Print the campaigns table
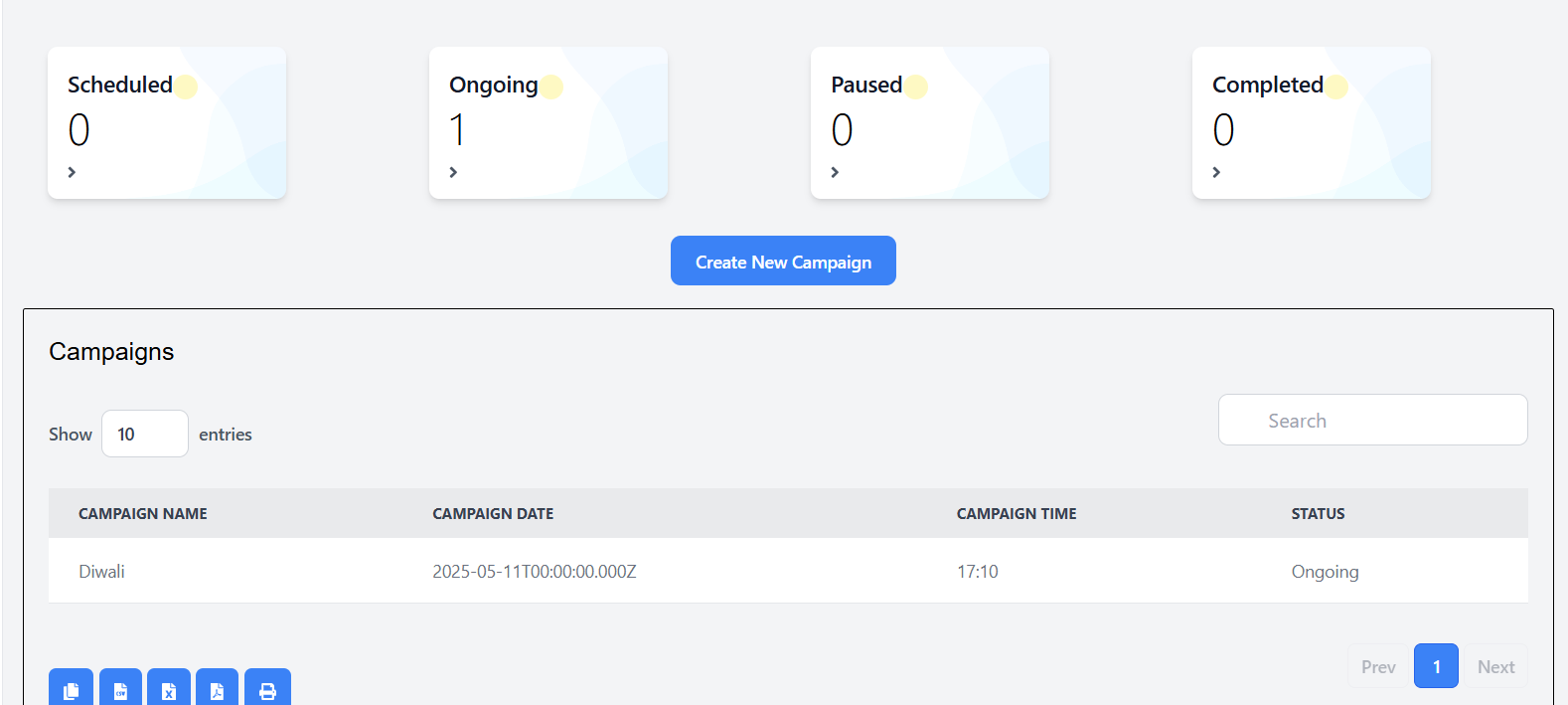Image resolution: width=1568 pixels, height=705 pixels. [267, 687]
